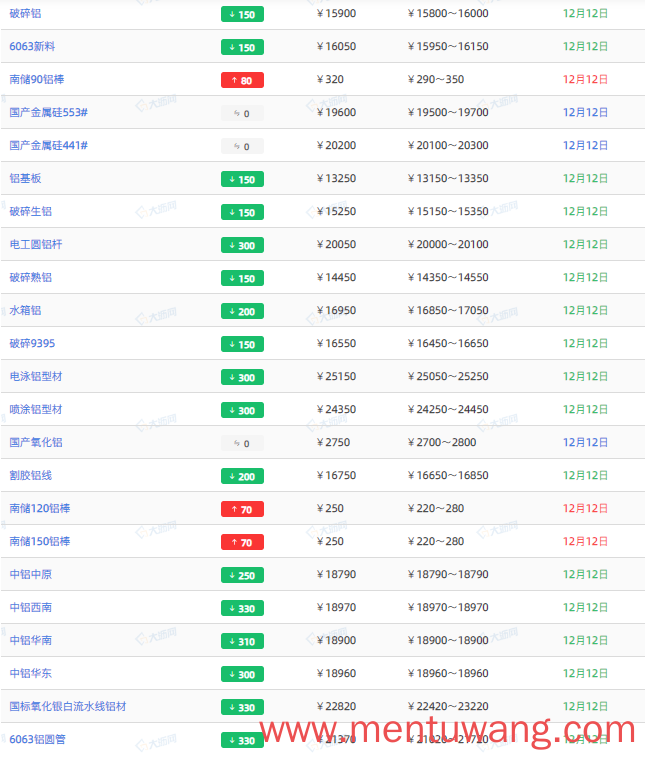Open the 国产氧化铝 product link

point(36,442)
